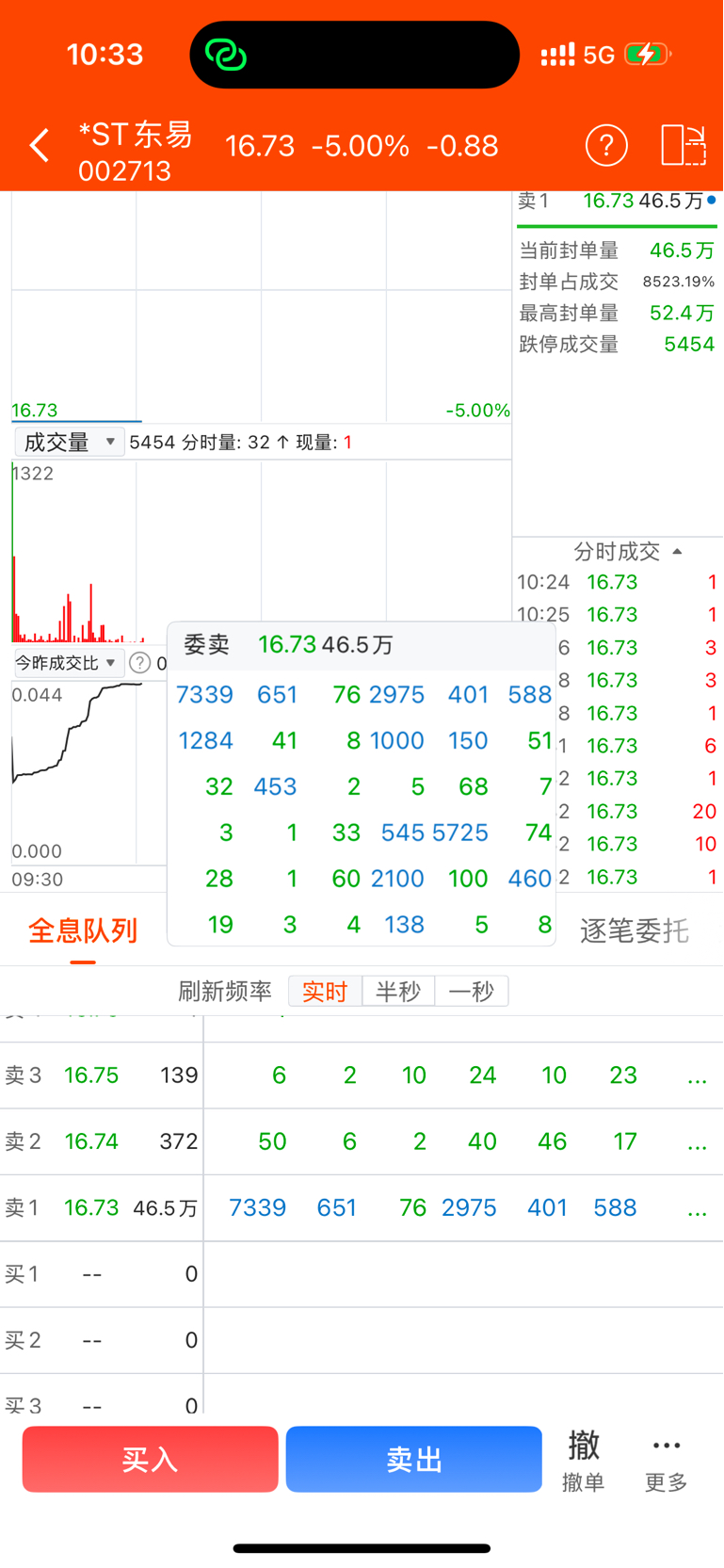Collapse the 分时成交 list arrow

(x=677, y=552)
